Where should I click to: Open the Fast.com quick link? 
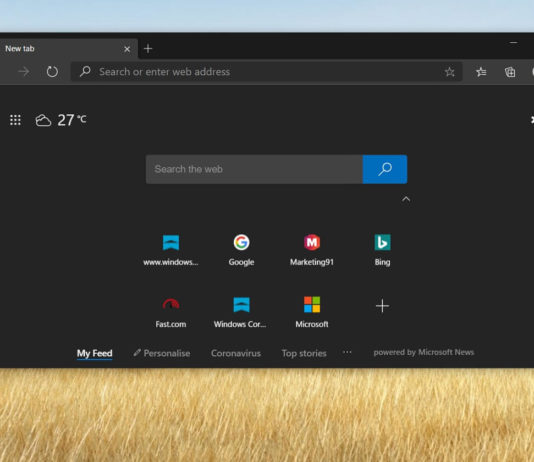pos(171,312)
